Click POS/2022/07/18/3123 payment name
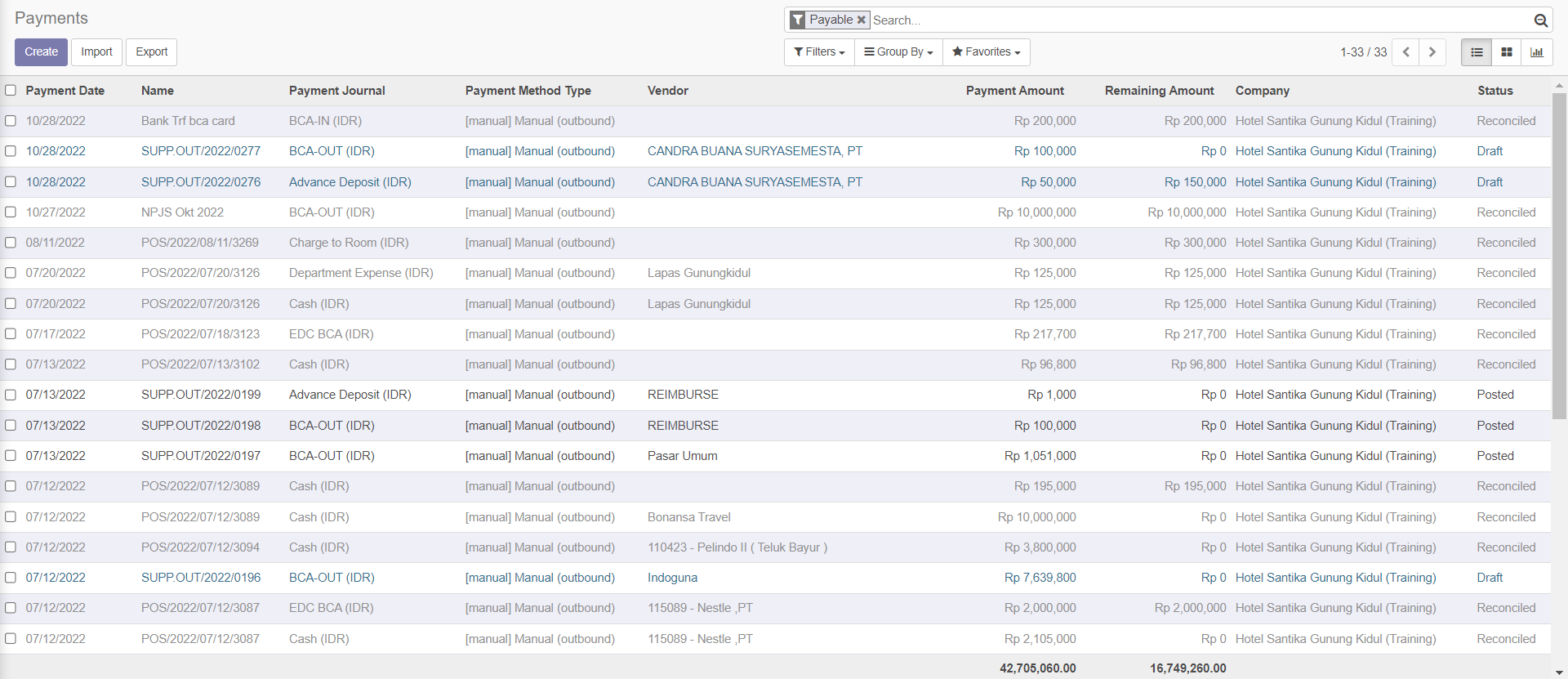This screenshot has width=1568, height=679. 200,334
